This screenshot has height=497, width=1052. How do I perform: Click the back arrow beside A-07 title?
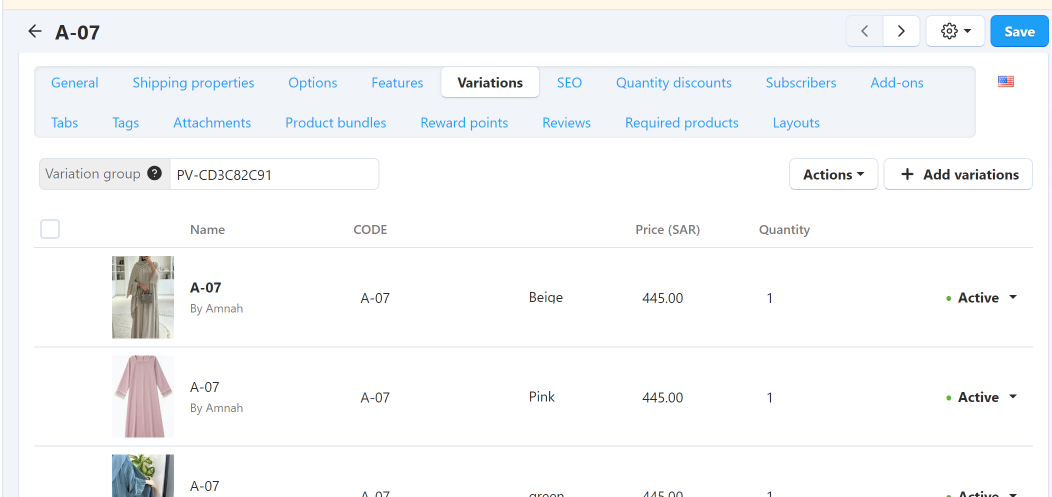pyautogui.click(x=35, y=31)
